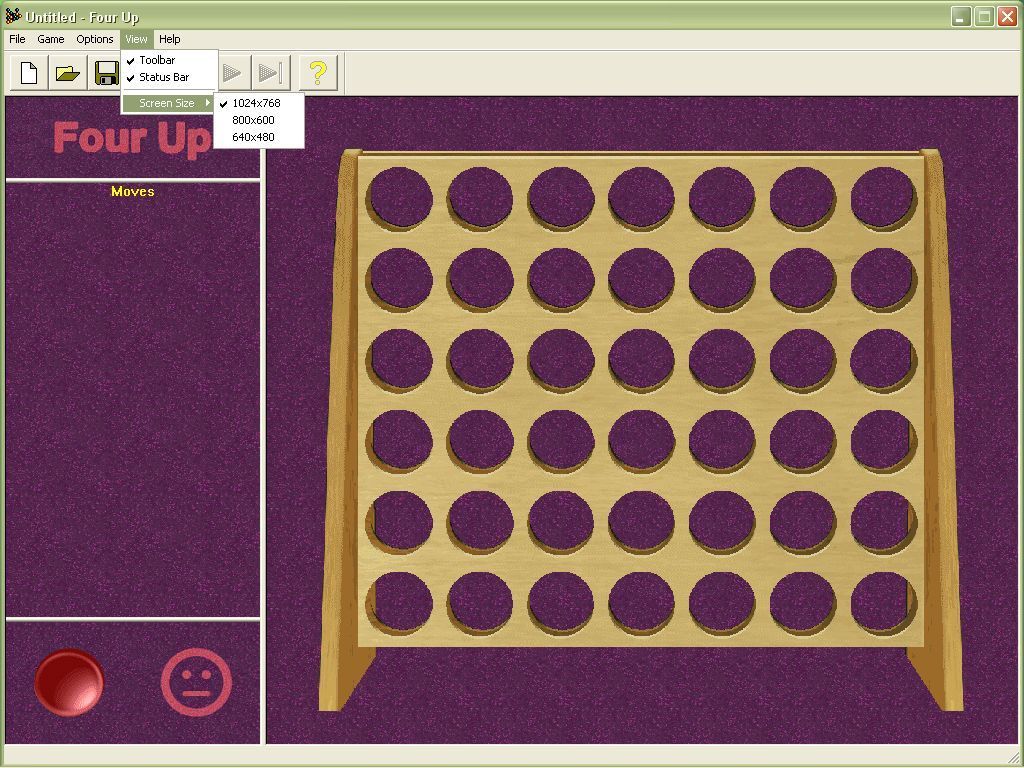Click the skip-to-end arrow icon
The height and width of the screenshot is (768, 1024).
click(271, 71)
